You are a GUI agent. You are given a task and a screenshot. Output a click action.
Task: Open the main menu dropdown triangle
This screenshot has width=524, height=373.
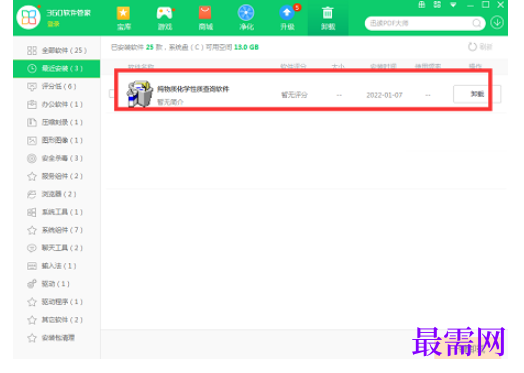click(453, 5)
